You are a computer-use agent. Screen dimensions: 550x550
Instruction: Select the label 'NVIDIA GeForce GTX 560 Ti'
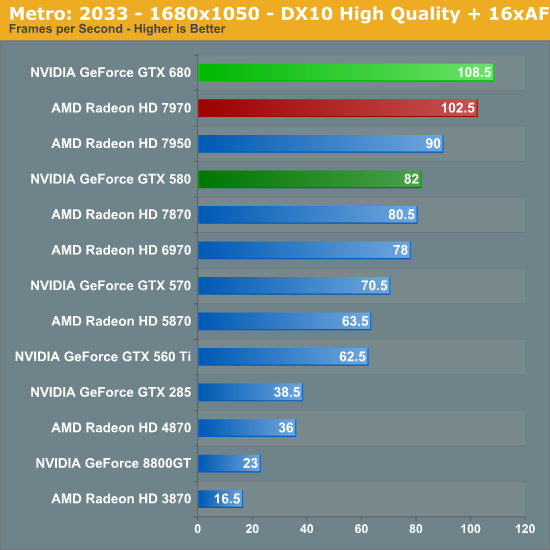(103, 357)
